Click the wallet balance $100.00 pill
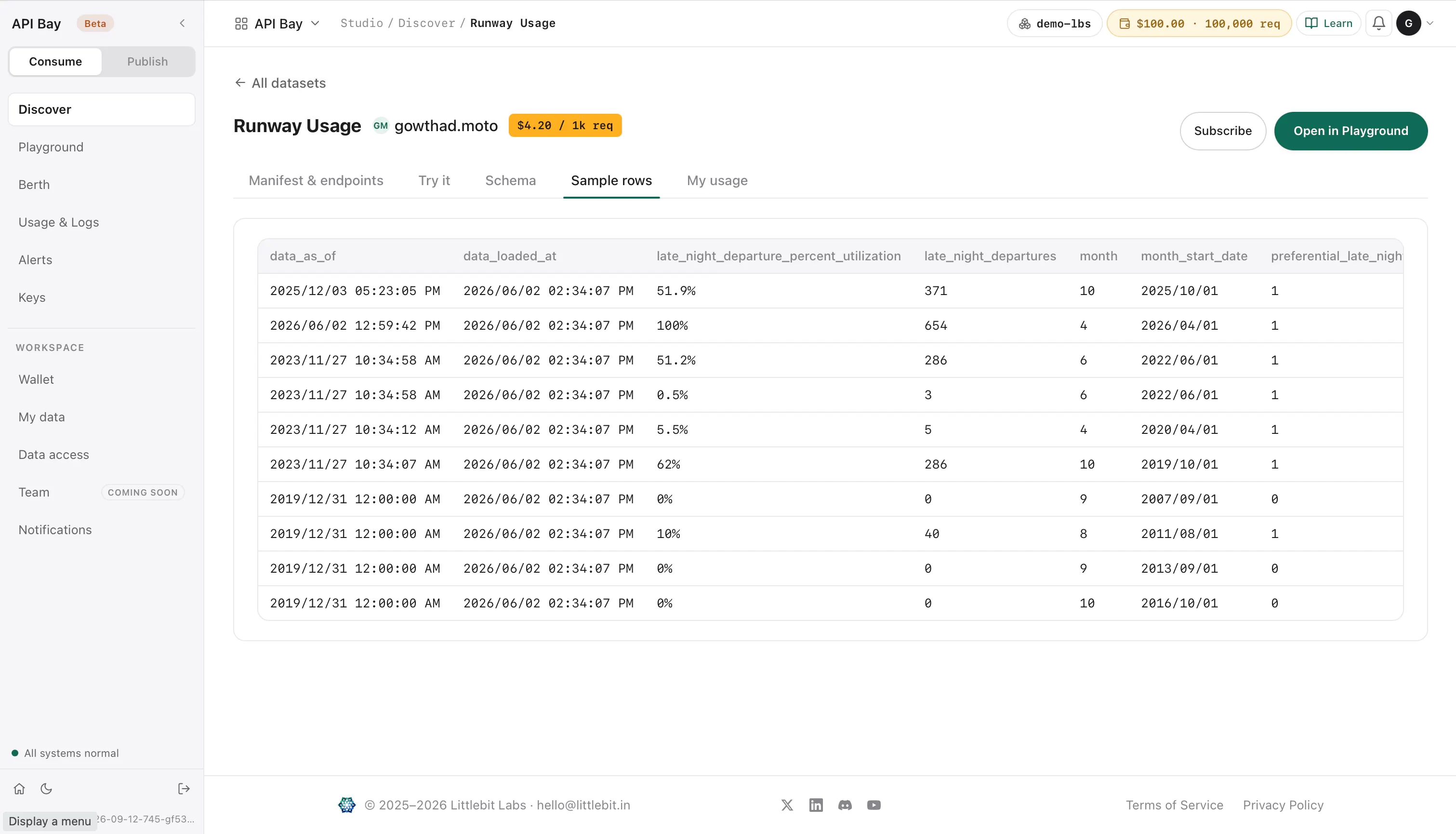Viewport: 1456px width, 834px height. [1199, 24]
